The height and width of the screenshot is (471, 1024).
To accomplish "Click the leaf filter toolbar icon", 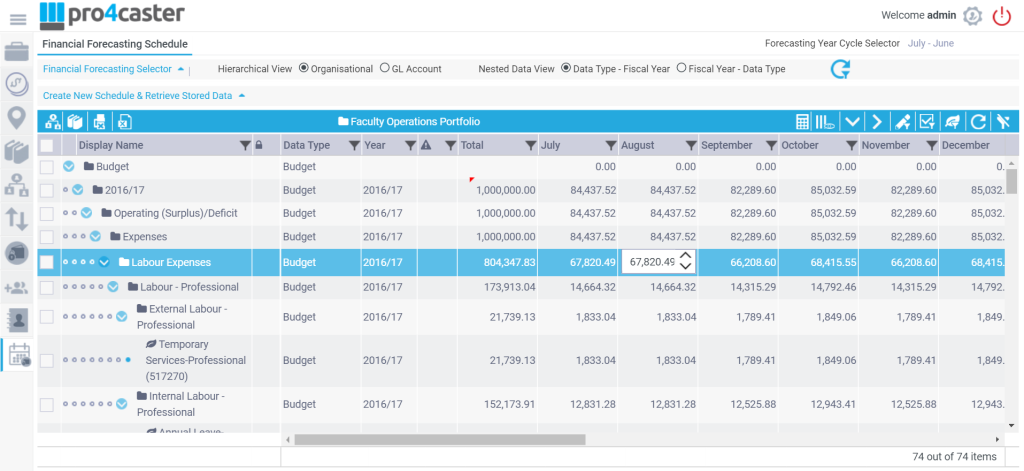I will (x=953, y=122).
